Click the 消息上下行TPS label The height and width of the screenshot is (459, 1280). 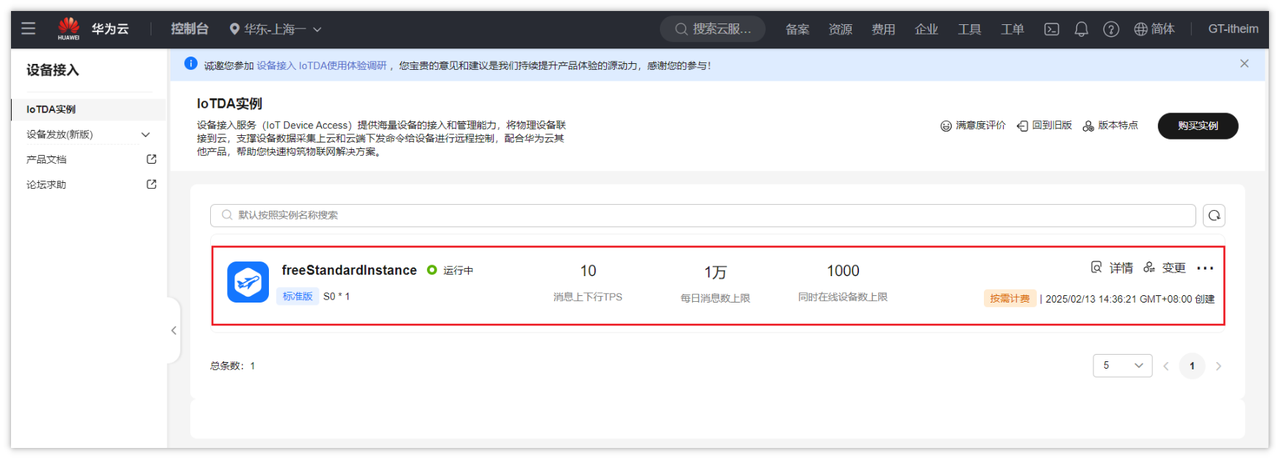pyautogui.click(x=588, y=297)
